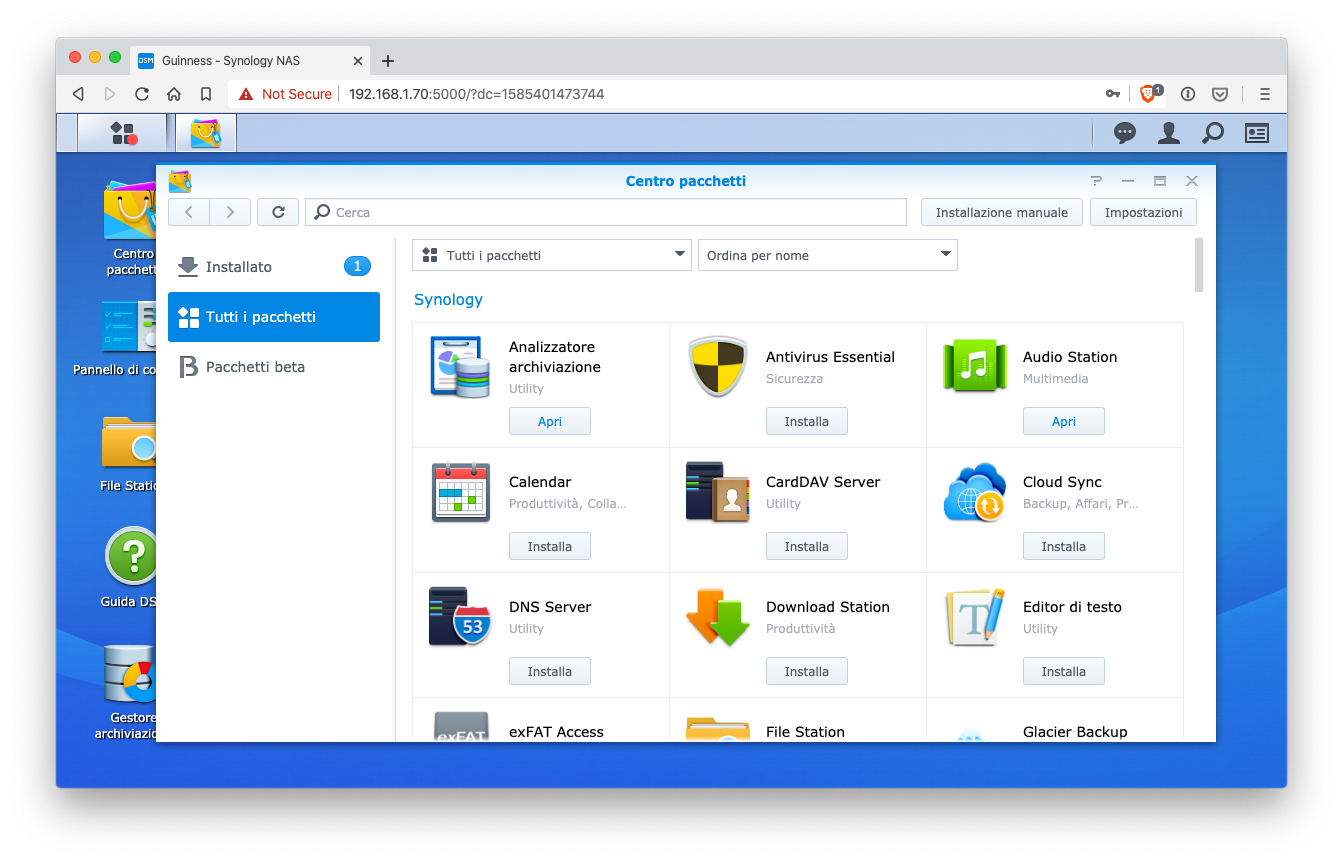Click the CardDAV Server package icon
This screenshot has height=862, width=1343.
(718, 492)
